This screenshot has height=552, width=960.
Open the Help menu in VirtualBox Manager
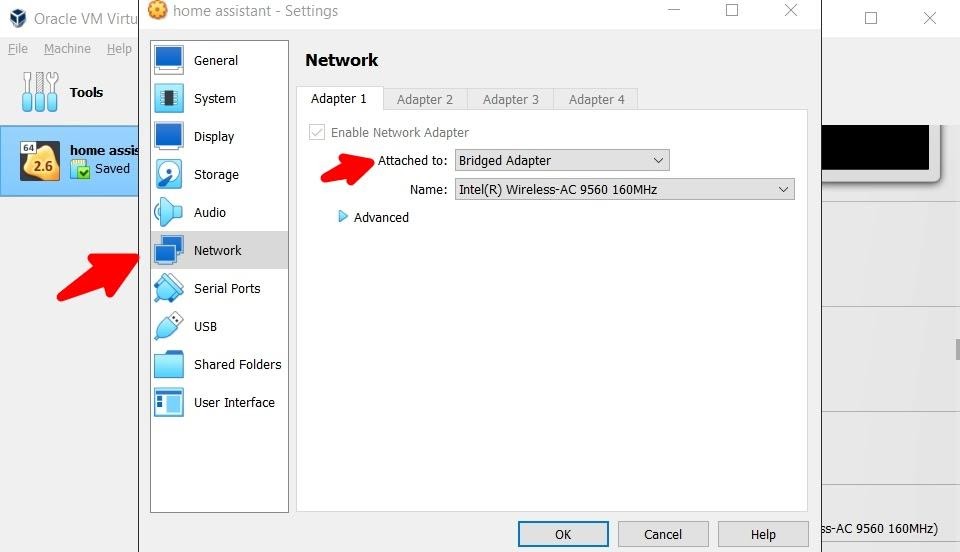coord(119,48)
